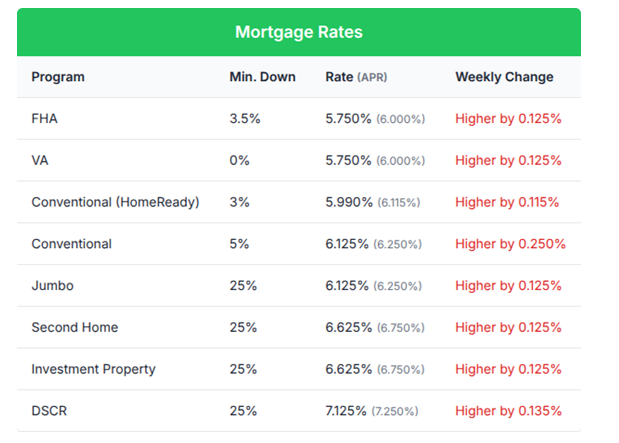Screen dimensions: 619x443
Task: Choose the Investment Property program
Action: tap(93, 369)
